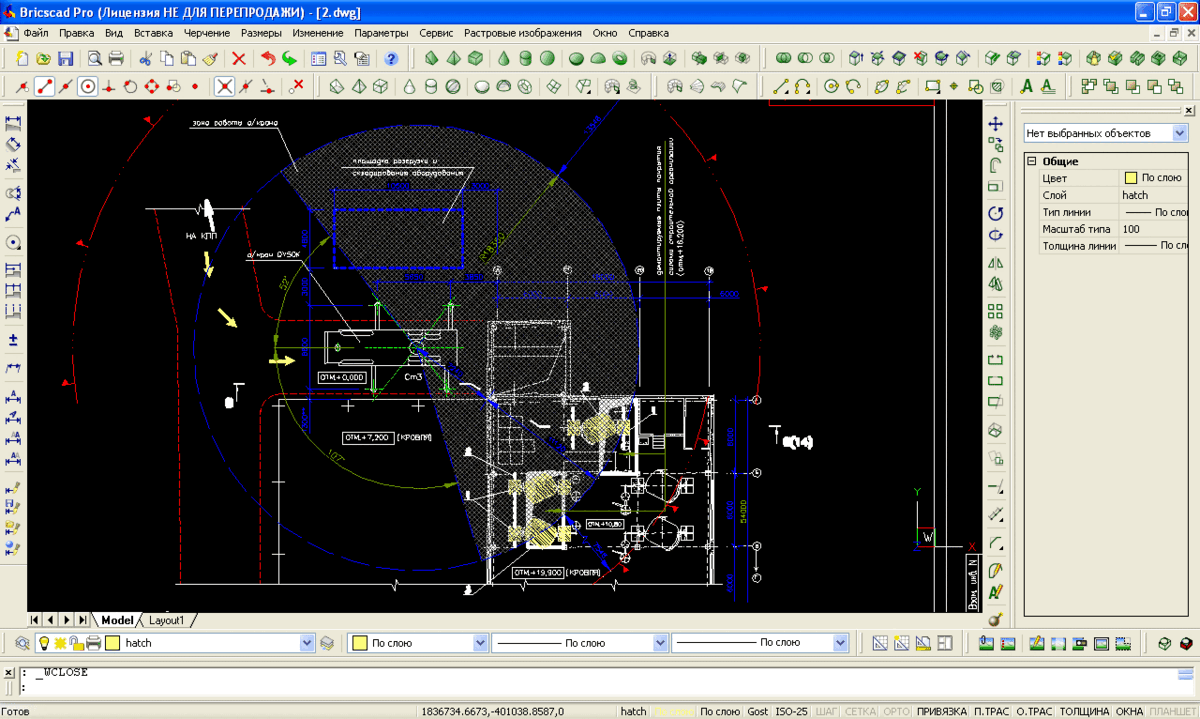
Task: Click the layer Explorer icon beside layer list
Action: click(20, 643)
